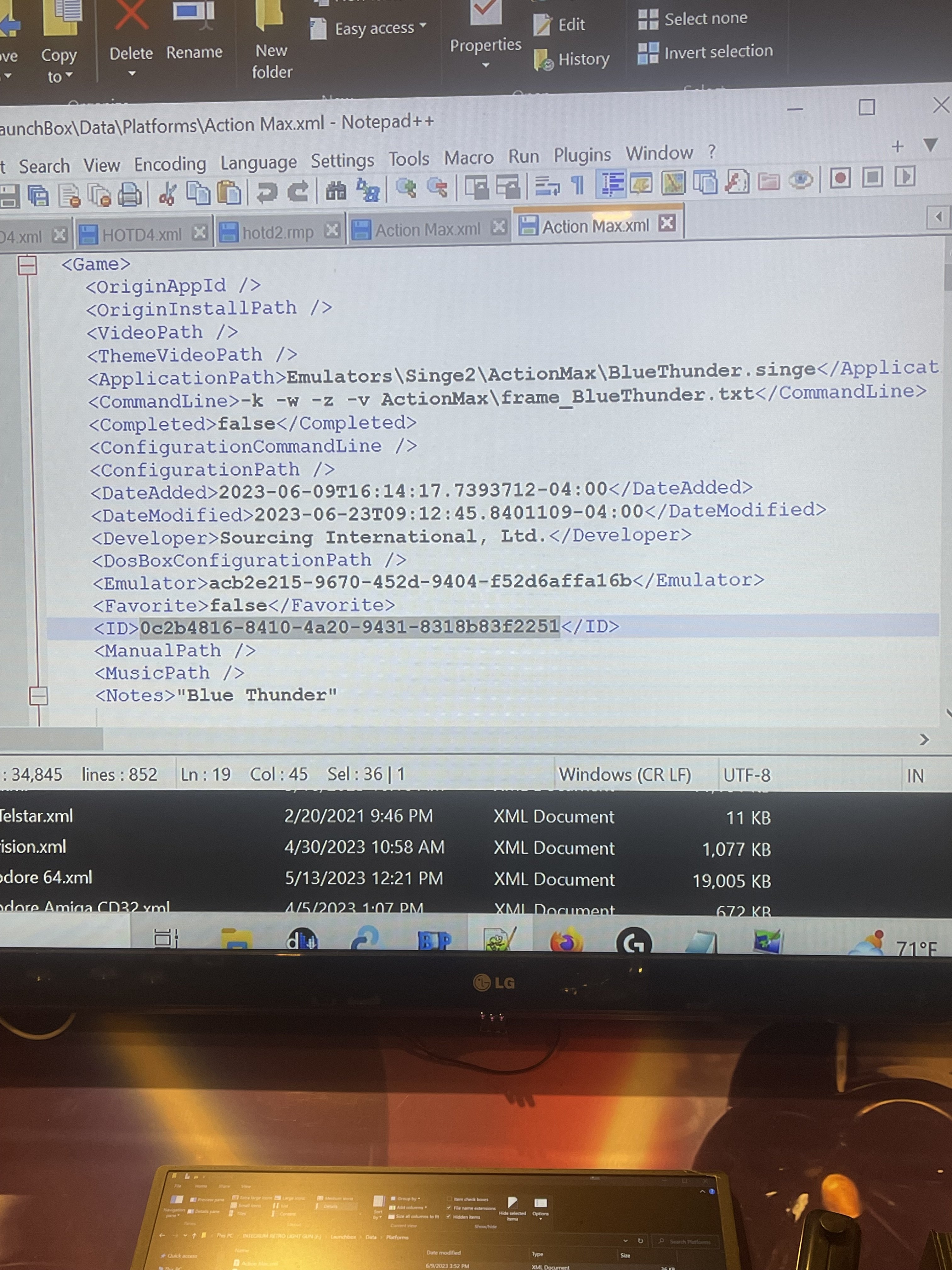Click the Cut scissors toolbar icon
This screenshot has width=952, height=1270.
tap(167, 193)
